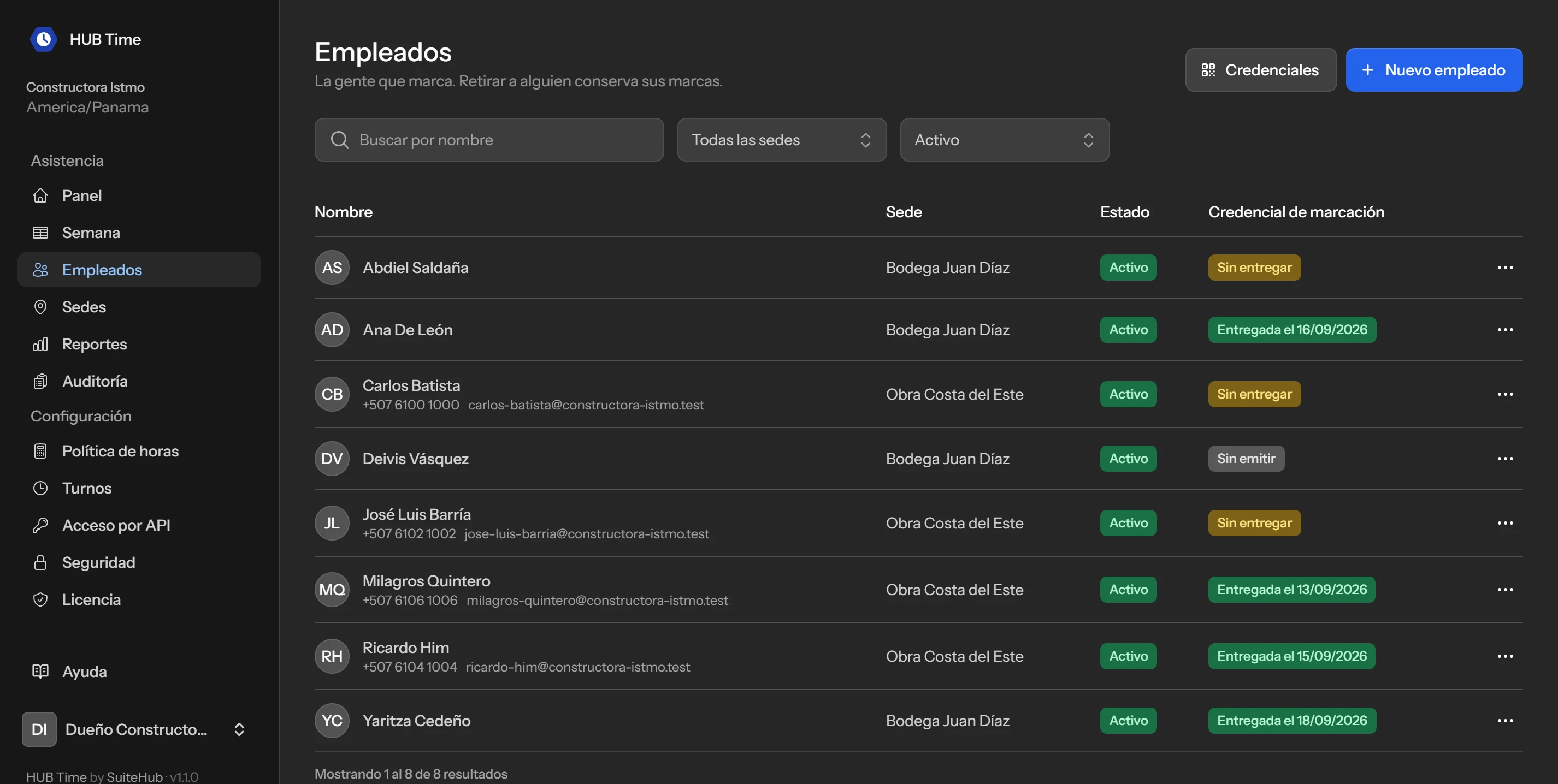Open actions menu for José Luis Barría
This screenshot has width=1558, height=784.
(1505, 523)
